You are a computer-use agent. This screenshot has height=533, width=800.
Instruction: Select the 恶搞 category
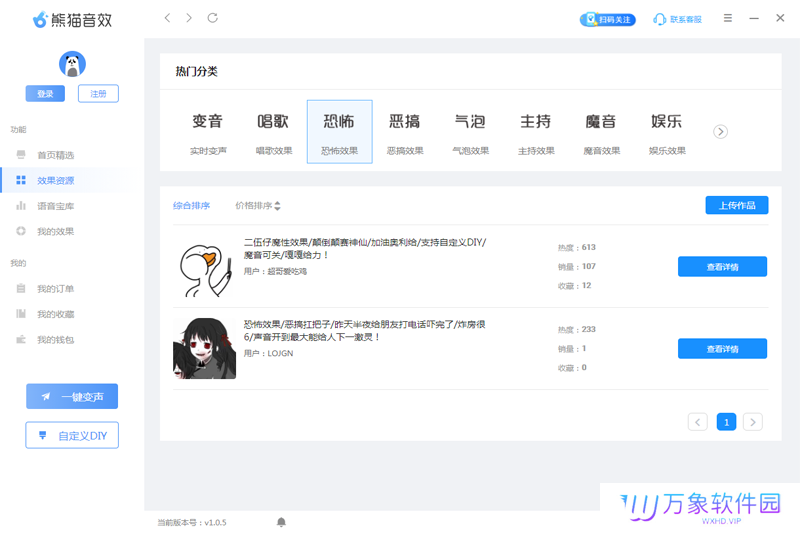[x=405, y=132]
